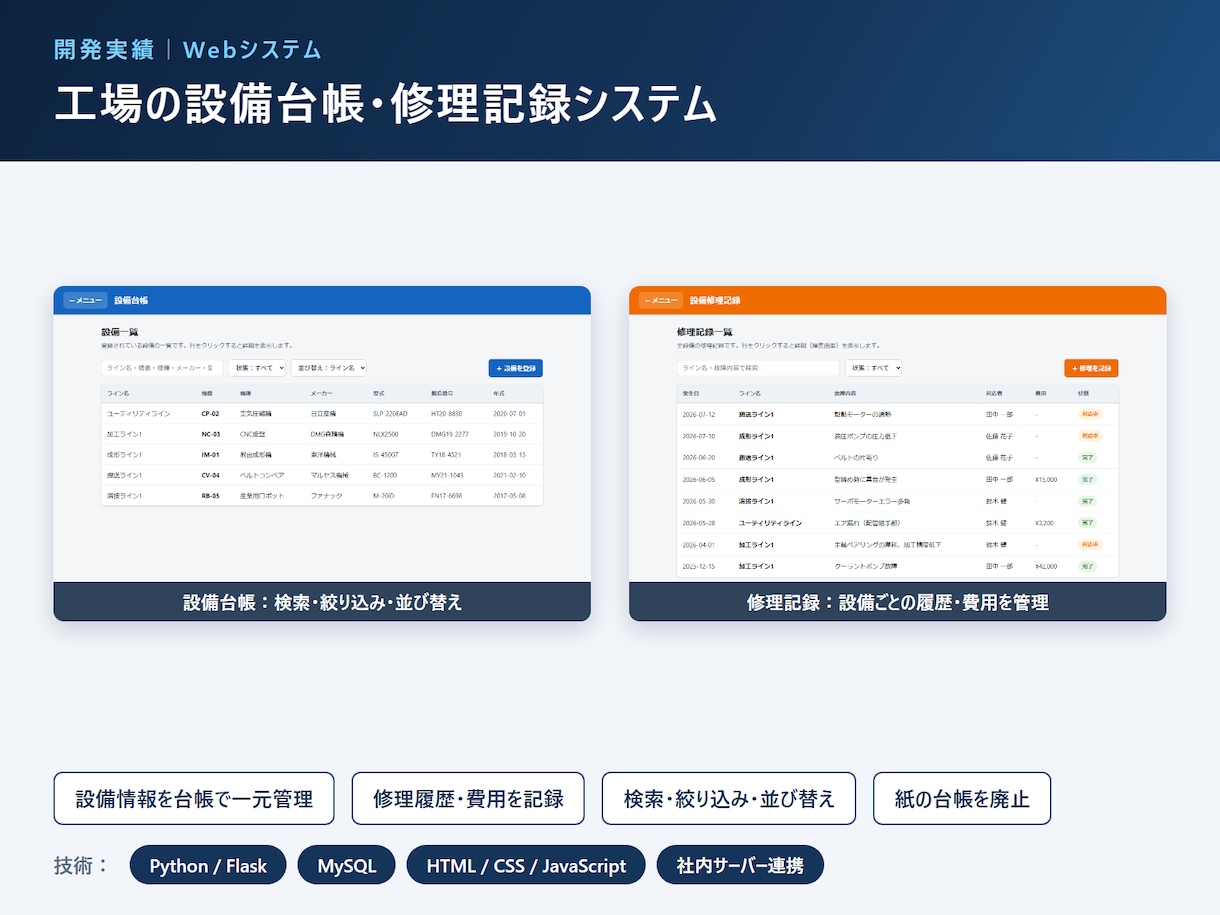Select the equipment row CV-04
Image resolution: width=1220 pixels, height=915 pixels.
pos(322,475)
